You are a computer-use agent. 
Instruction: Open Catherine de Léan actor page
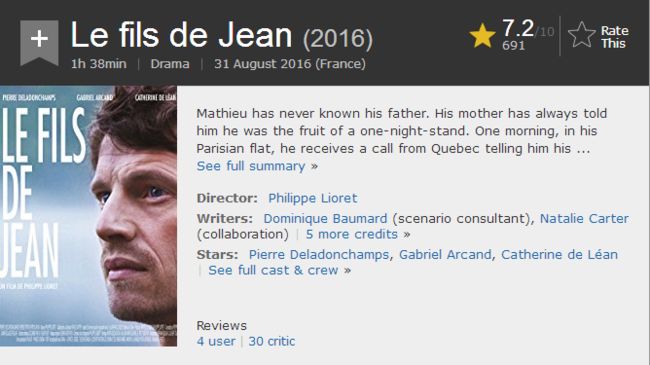coord(559,255)
